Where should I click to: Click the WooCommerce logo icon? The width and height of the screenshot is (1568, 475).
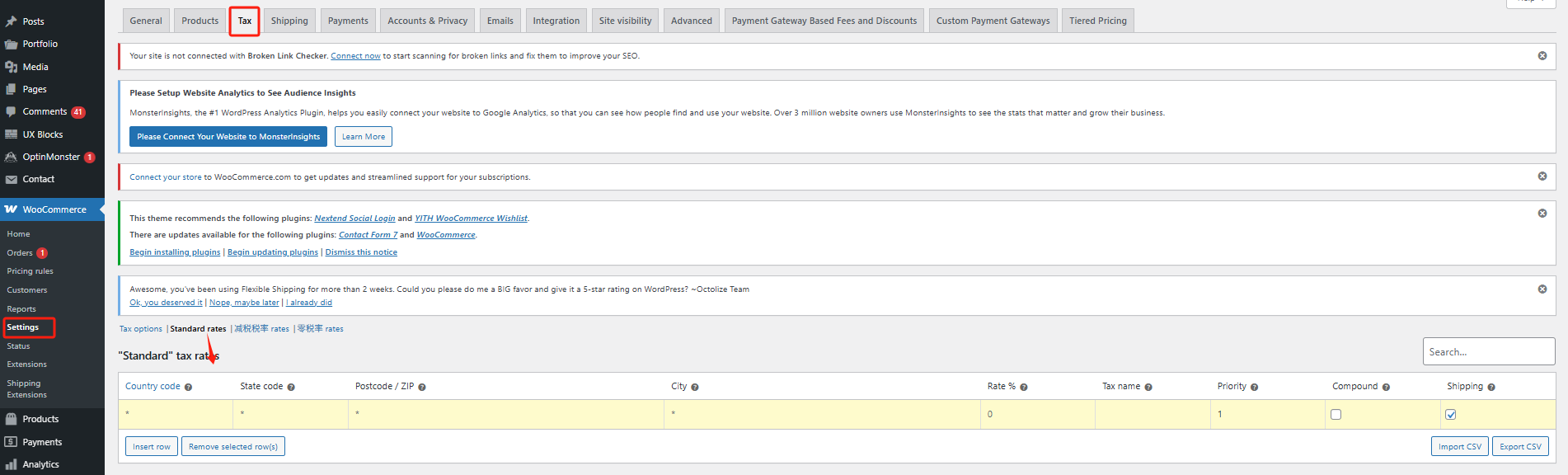tap(11, 209)
